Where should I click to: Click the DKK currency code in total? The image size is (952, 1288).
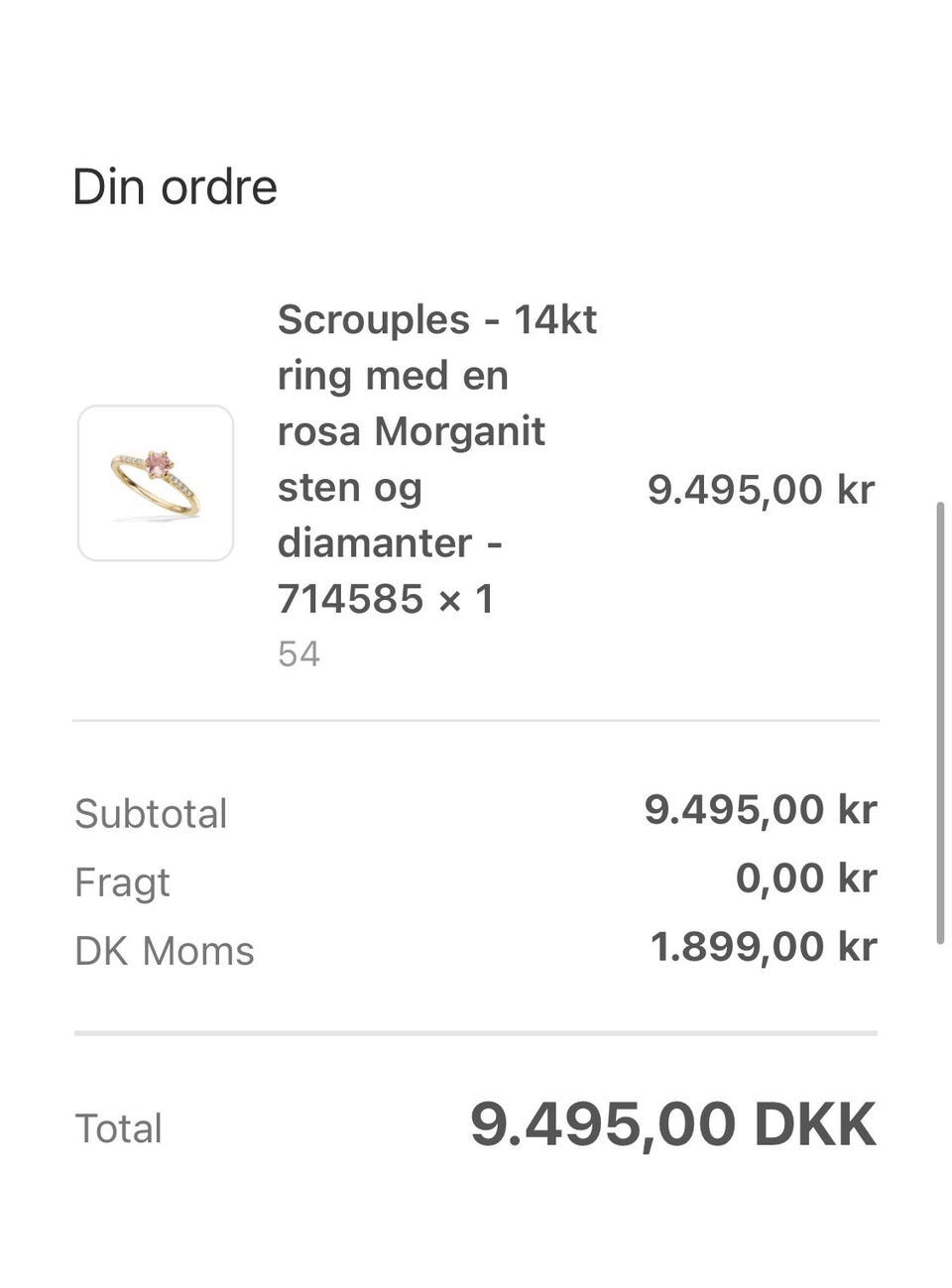(x=815, y=1125)
